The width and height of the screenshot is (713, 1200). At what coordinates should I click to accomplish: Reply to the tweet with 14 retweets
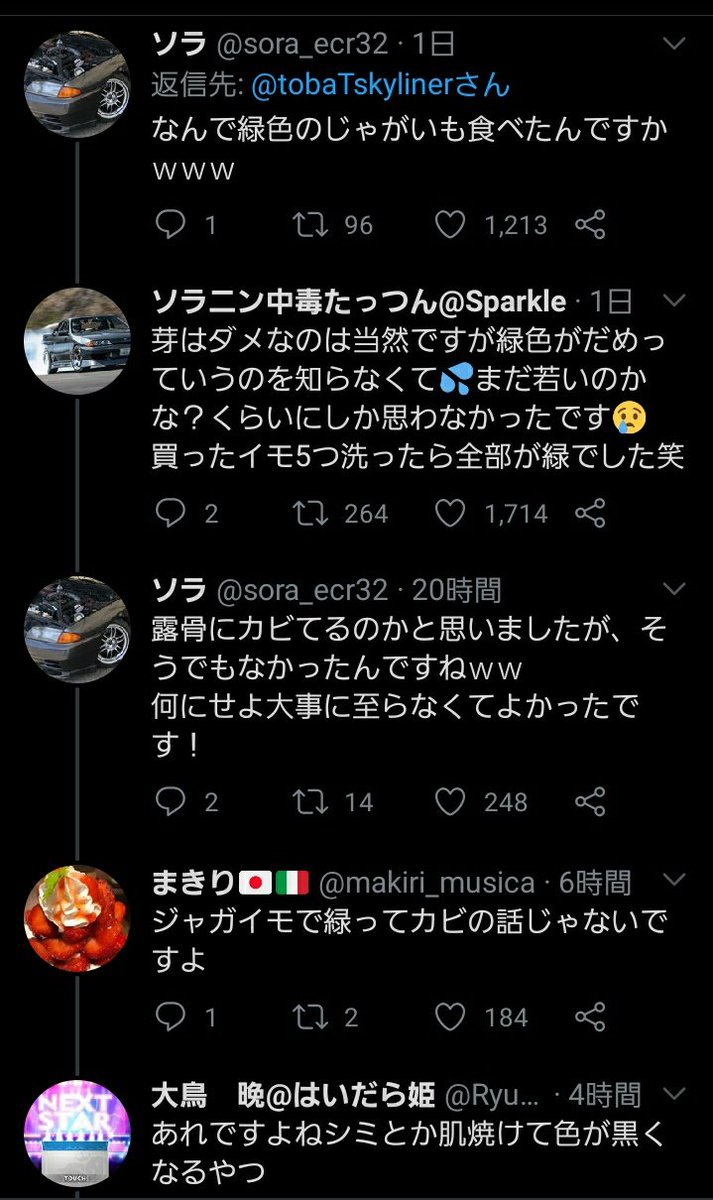click(x=172, y=801)
